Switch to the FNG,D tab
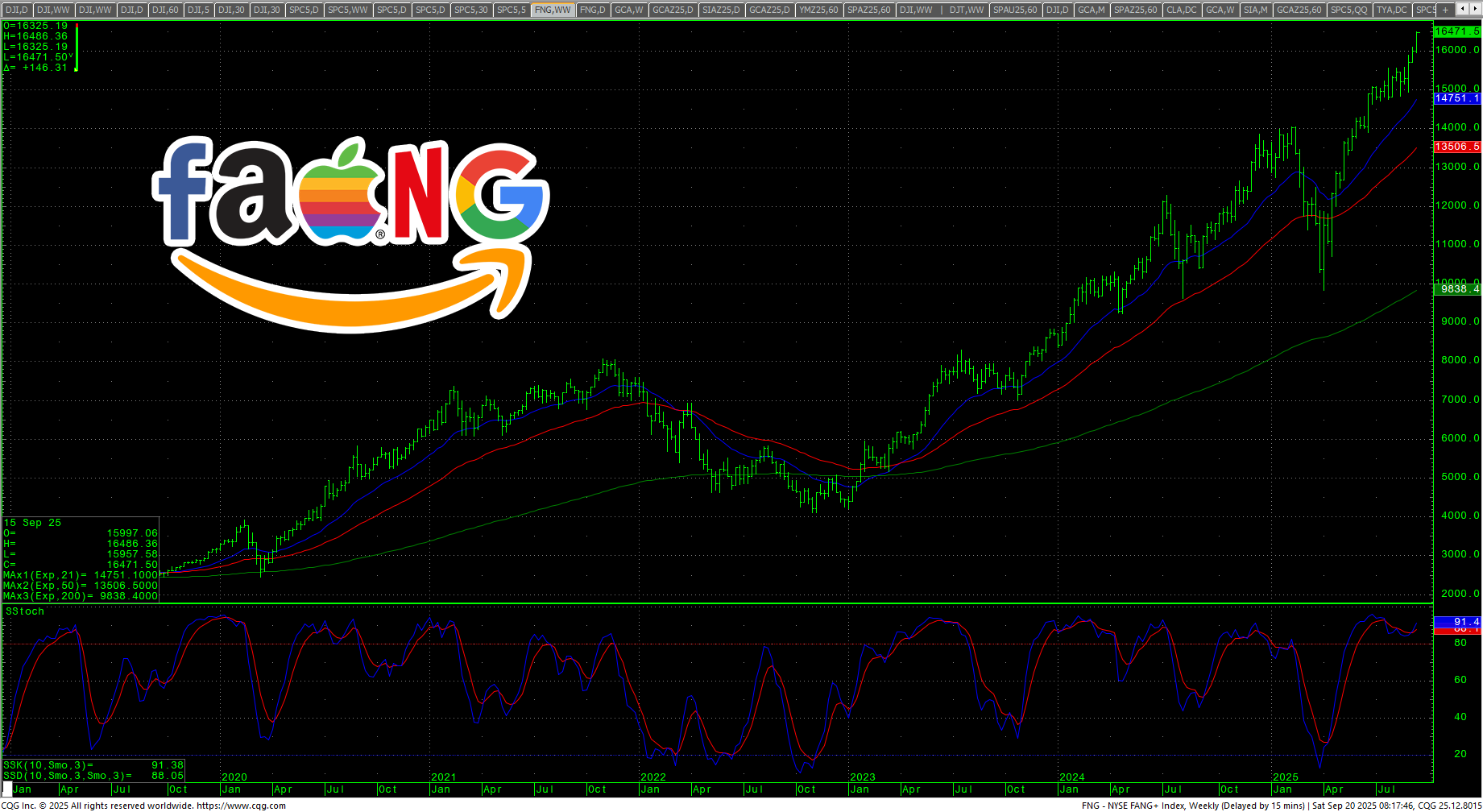The height and width of the screenshot is (812, 1483). coord(592,10)
